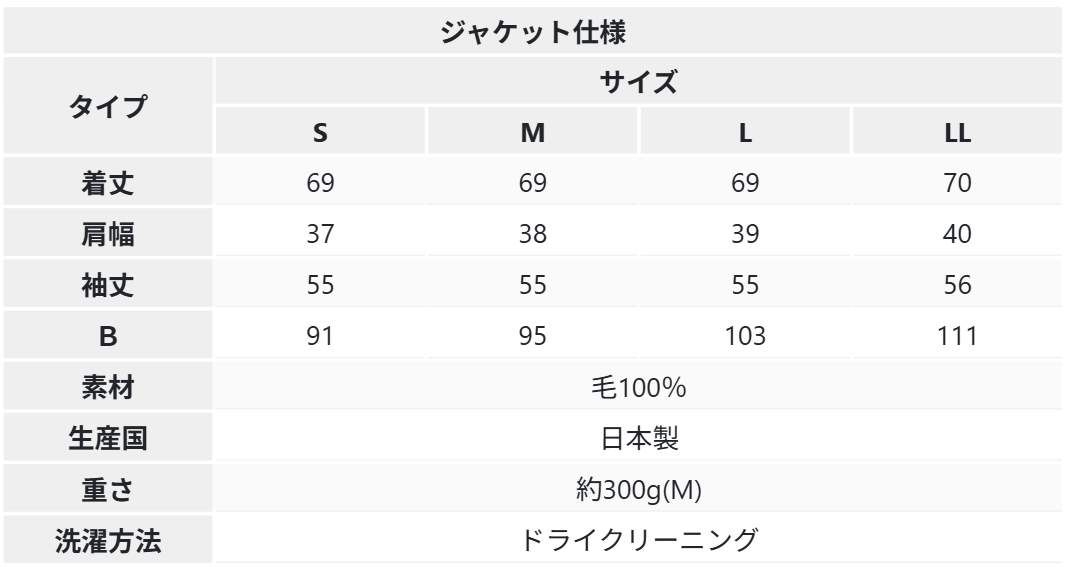Screen dimensions: 1065x567
Task: Click the サイズ column group header
Action: [x=638, y=83]
